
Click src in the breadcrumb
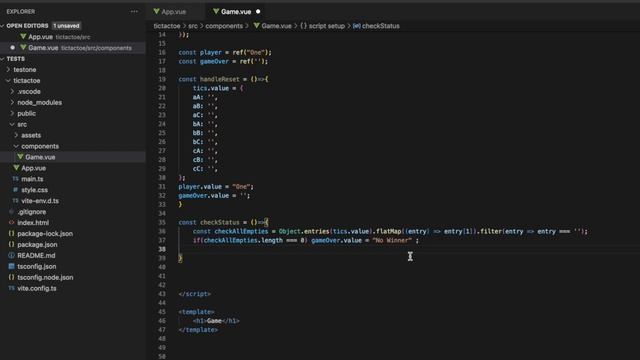point(193,26)
